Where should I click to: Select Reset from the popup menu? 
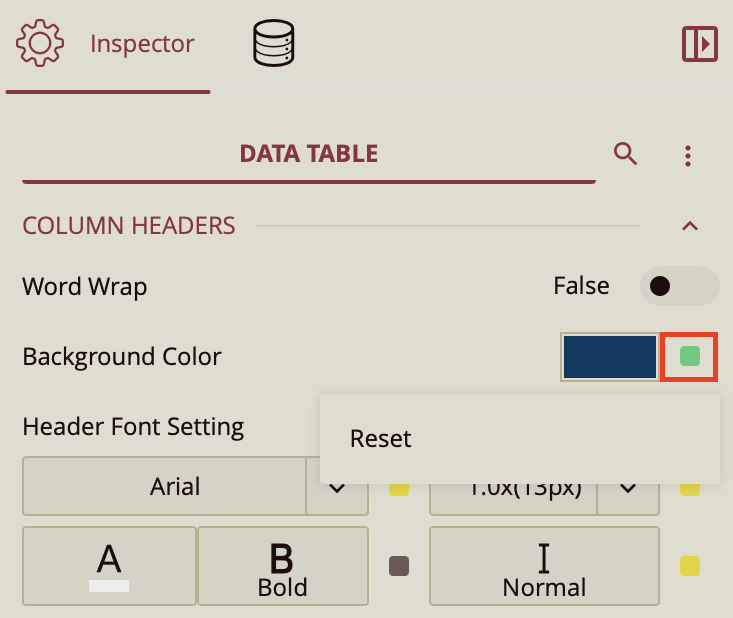381,439
